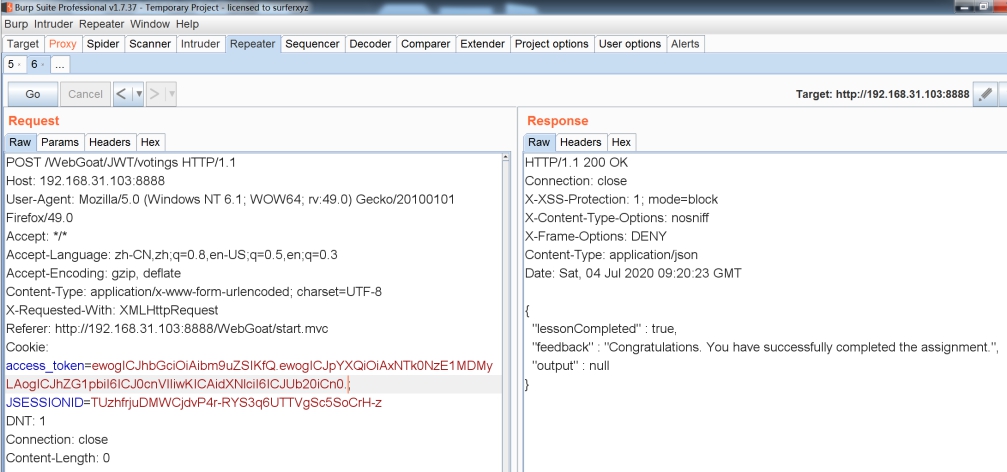Click the Content-Length: 0 line
This screenshot has height=472, width=1007.
pyautogui.click(x=58, y=458)
